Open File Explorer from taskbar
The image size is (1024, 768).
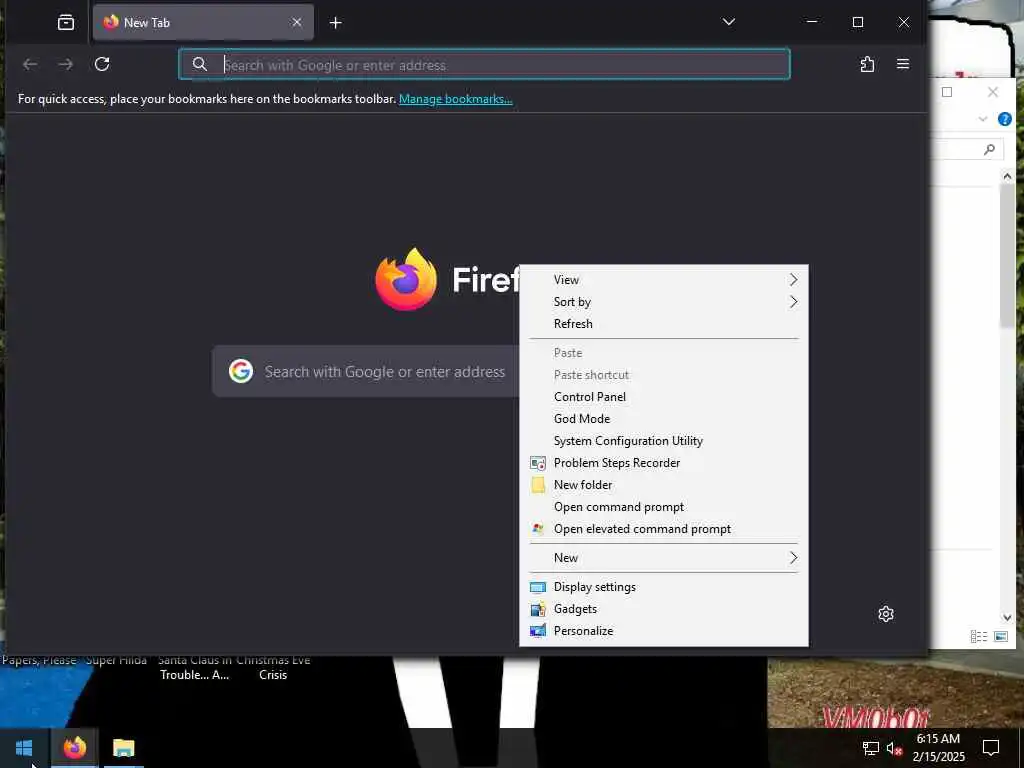pos(123,748)
